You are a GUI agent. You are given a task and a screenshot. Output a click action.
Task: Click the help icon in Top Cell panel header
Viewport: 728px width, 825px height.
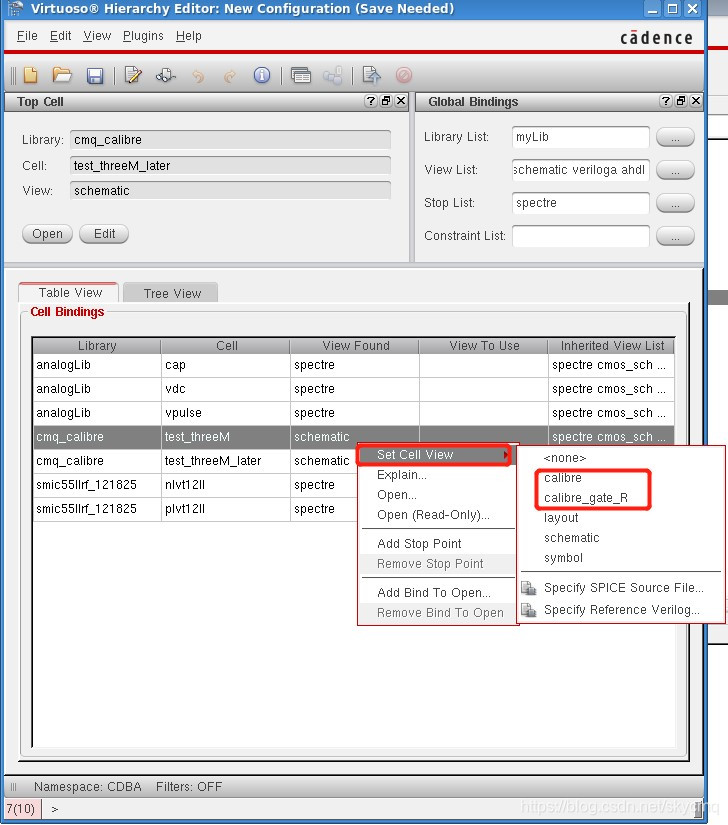(371, 101)
